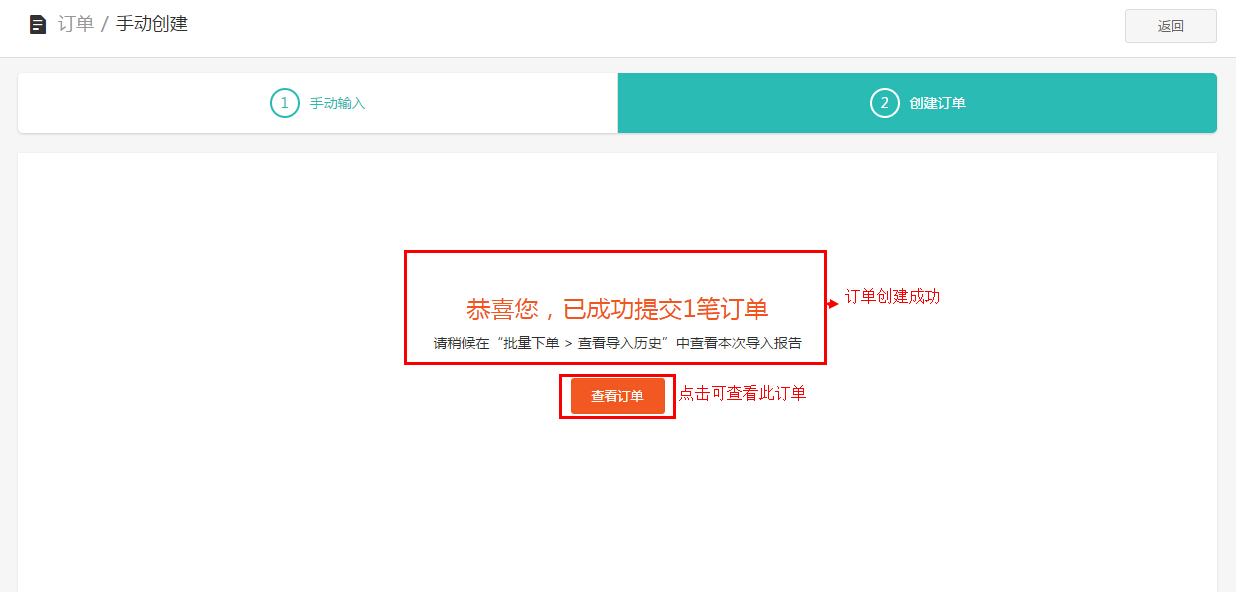This screenshot has width=1236, height=592.
Task: Click the order document icon in the breadcrumb
Action: click(38, 24)
